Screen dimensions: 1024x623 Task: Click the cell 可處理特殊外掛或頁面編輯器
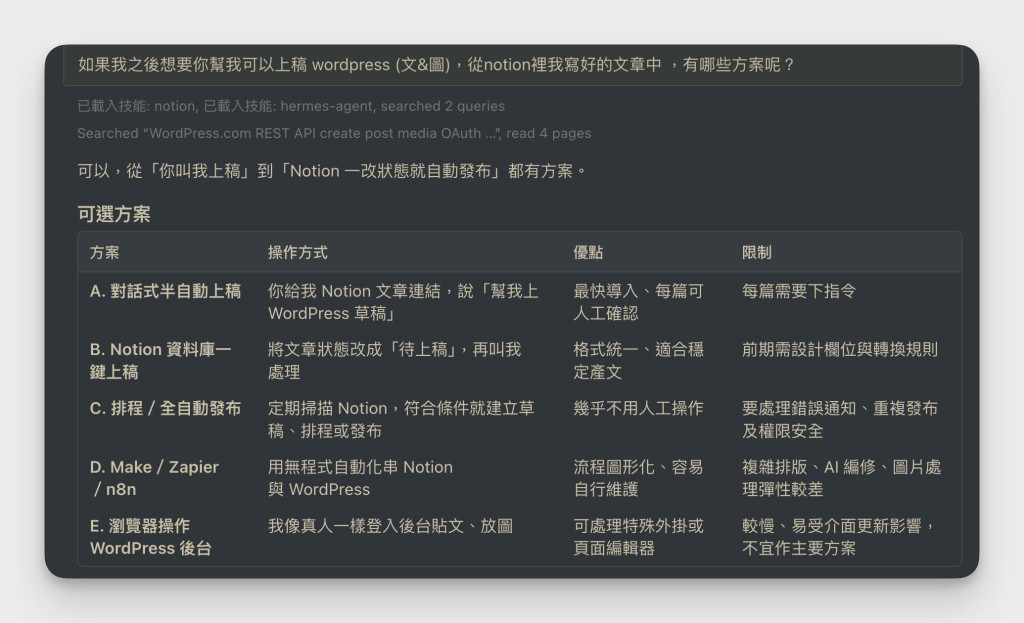tap(638, 537)
